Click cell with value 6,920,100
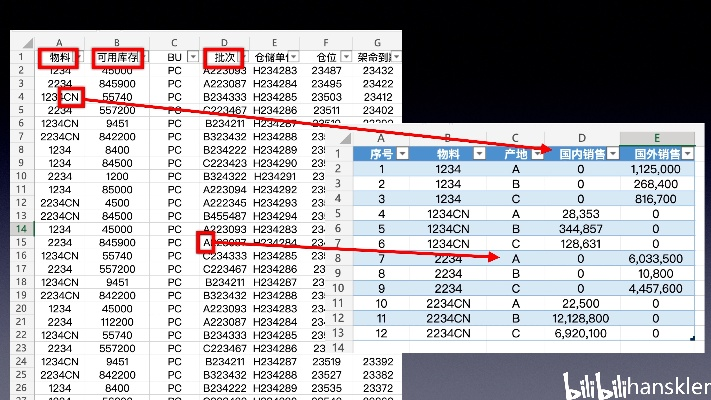Viewport: 711px width, 400px height. click(x=582, y=334)
